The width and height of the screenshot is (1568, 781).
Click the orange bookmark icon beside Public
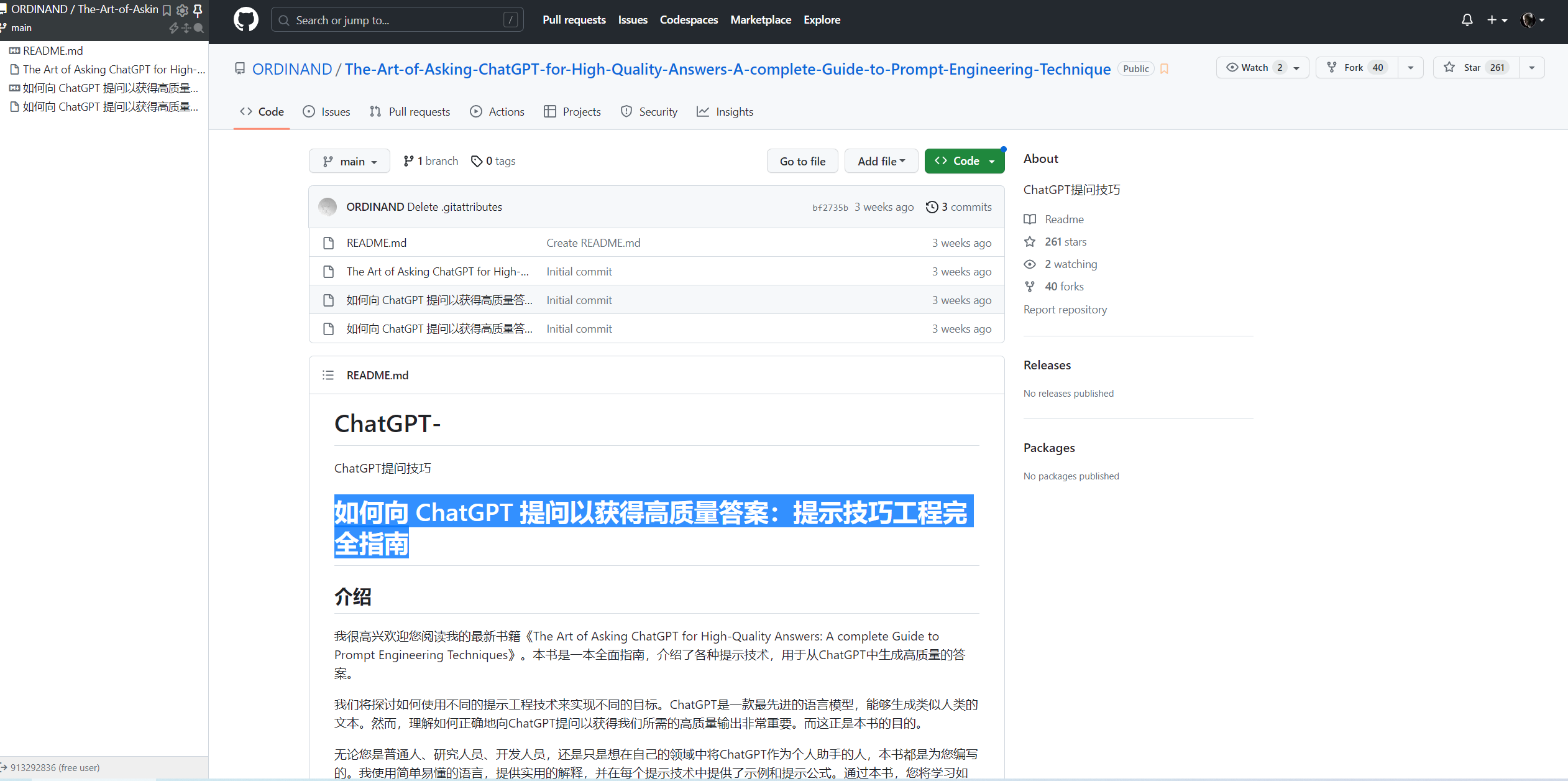tap(1164, 69)
